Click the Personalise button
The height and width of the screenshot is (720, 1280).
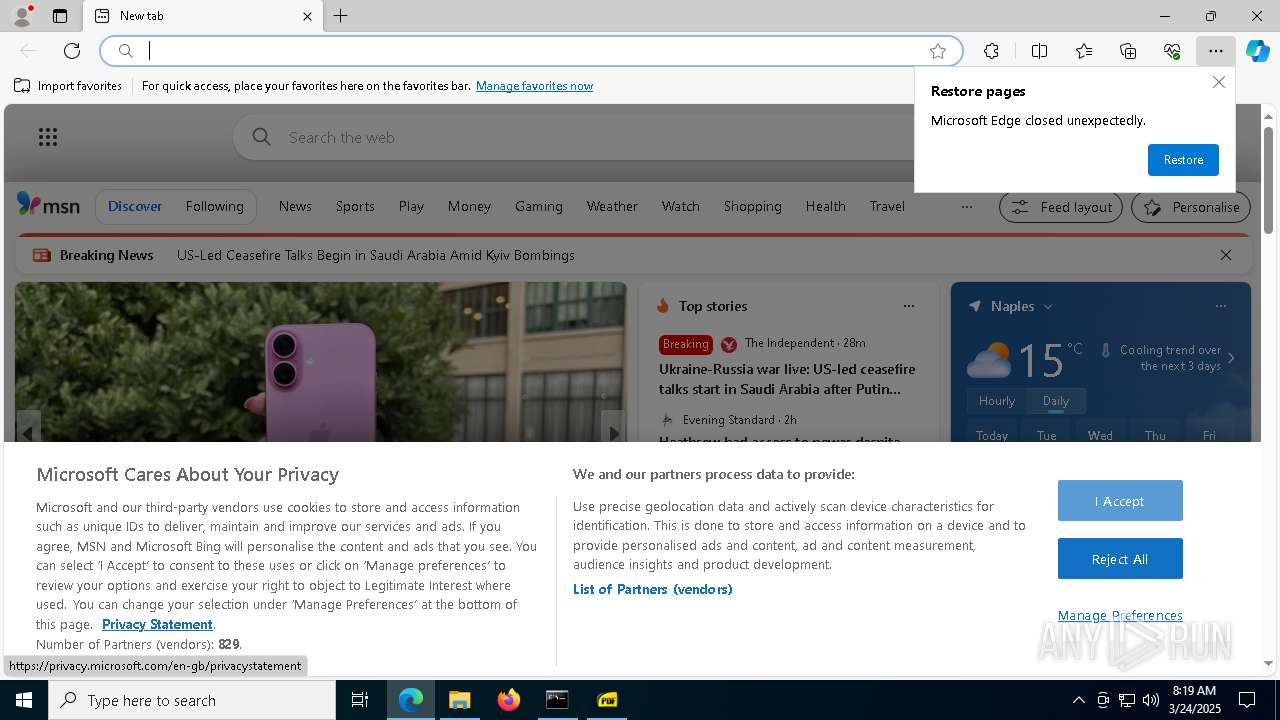1190,207
